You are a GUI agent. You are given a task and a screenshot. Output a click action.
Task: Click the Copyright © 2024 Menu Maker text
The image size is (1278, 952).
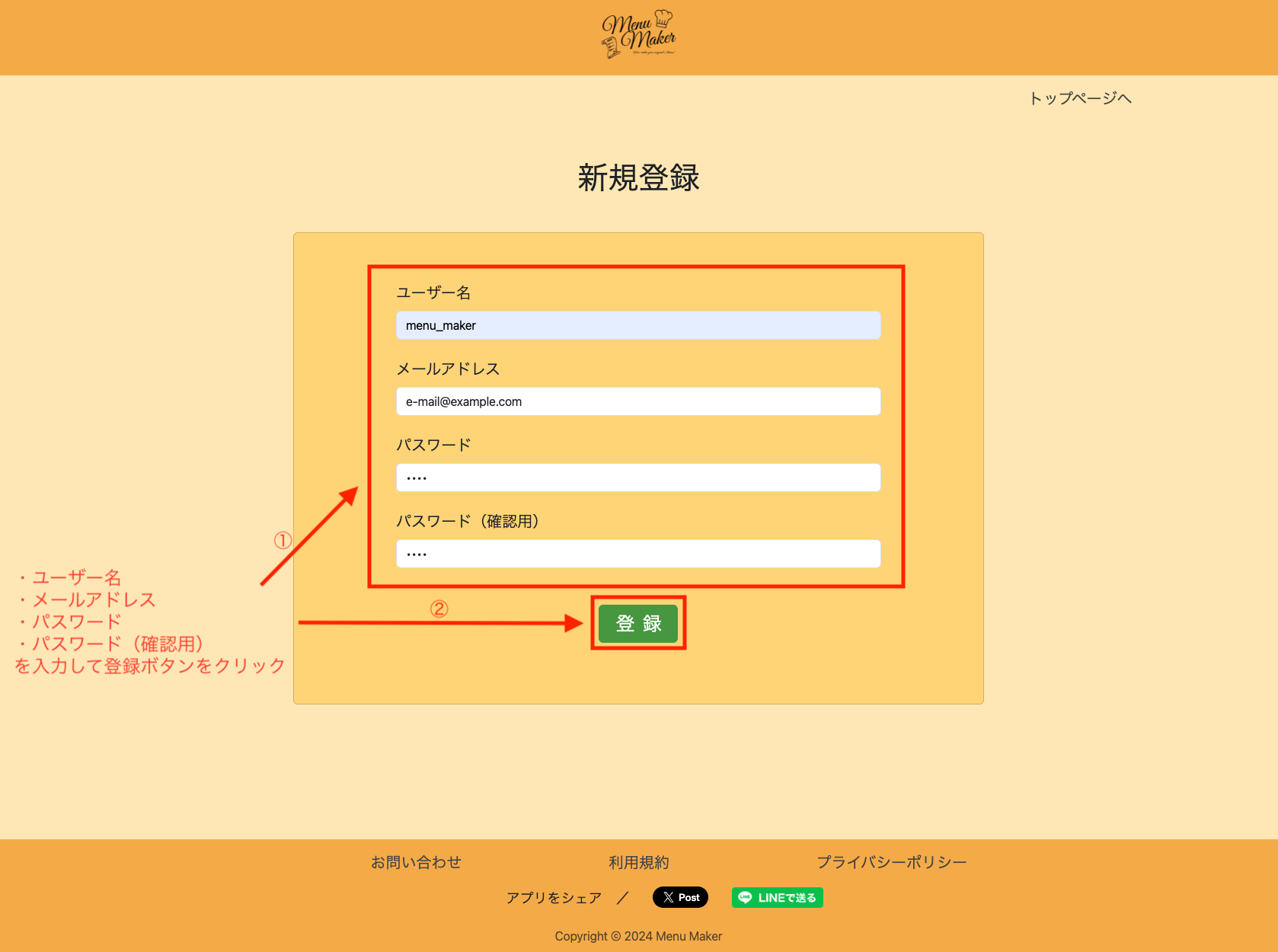[x=638, y=936]
